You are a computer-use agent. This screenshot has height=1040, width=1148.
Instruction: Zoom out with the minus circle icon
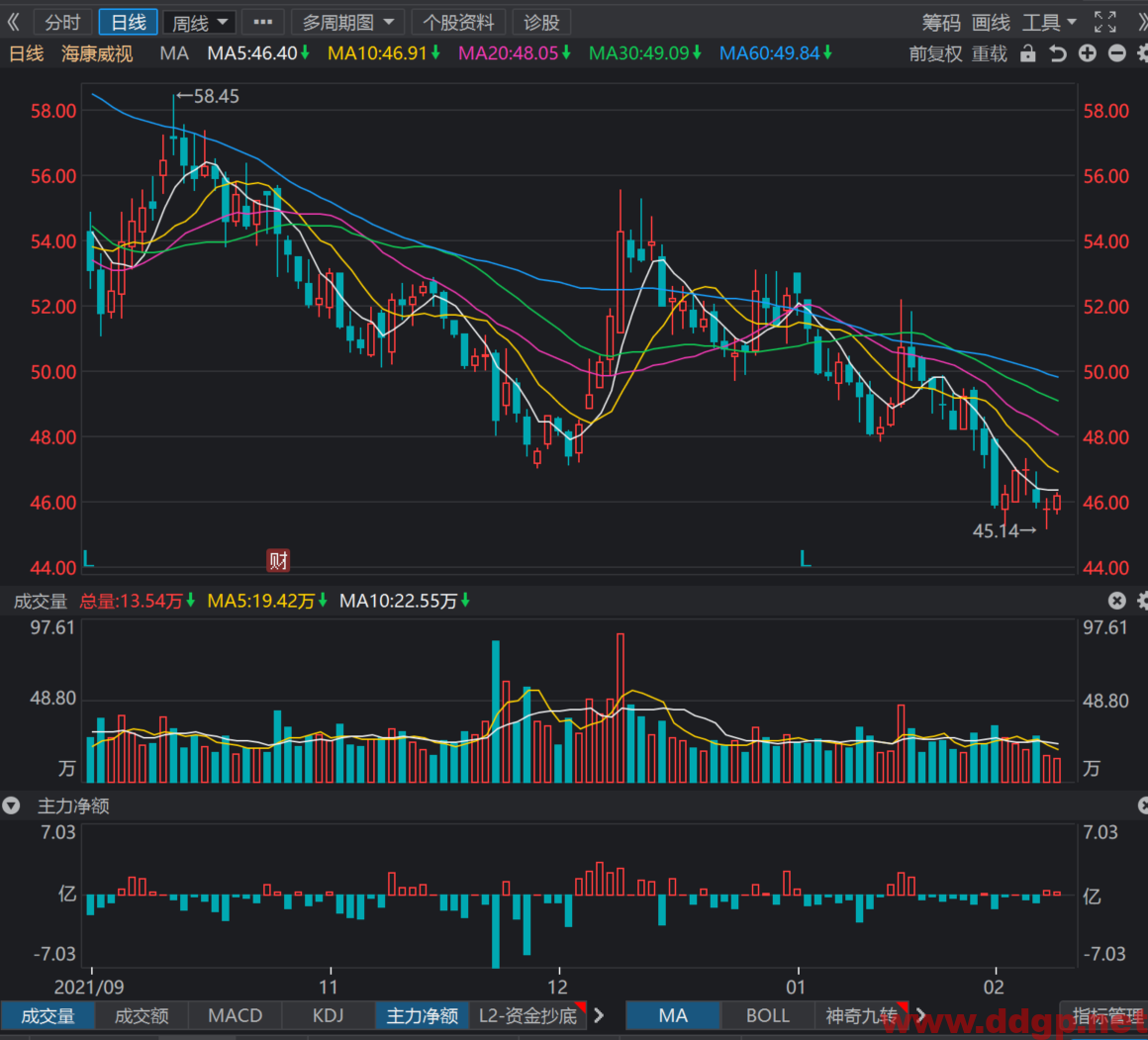tap(1116, 53)
